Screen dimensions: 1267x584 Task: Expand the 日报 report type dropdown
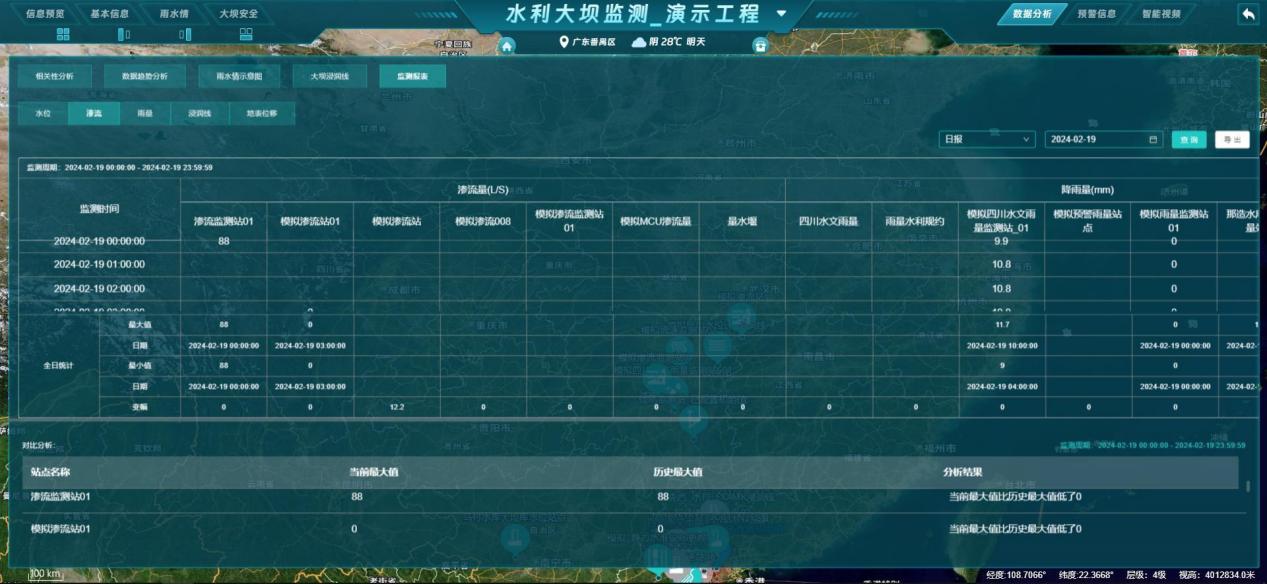[x=987, y=140]
